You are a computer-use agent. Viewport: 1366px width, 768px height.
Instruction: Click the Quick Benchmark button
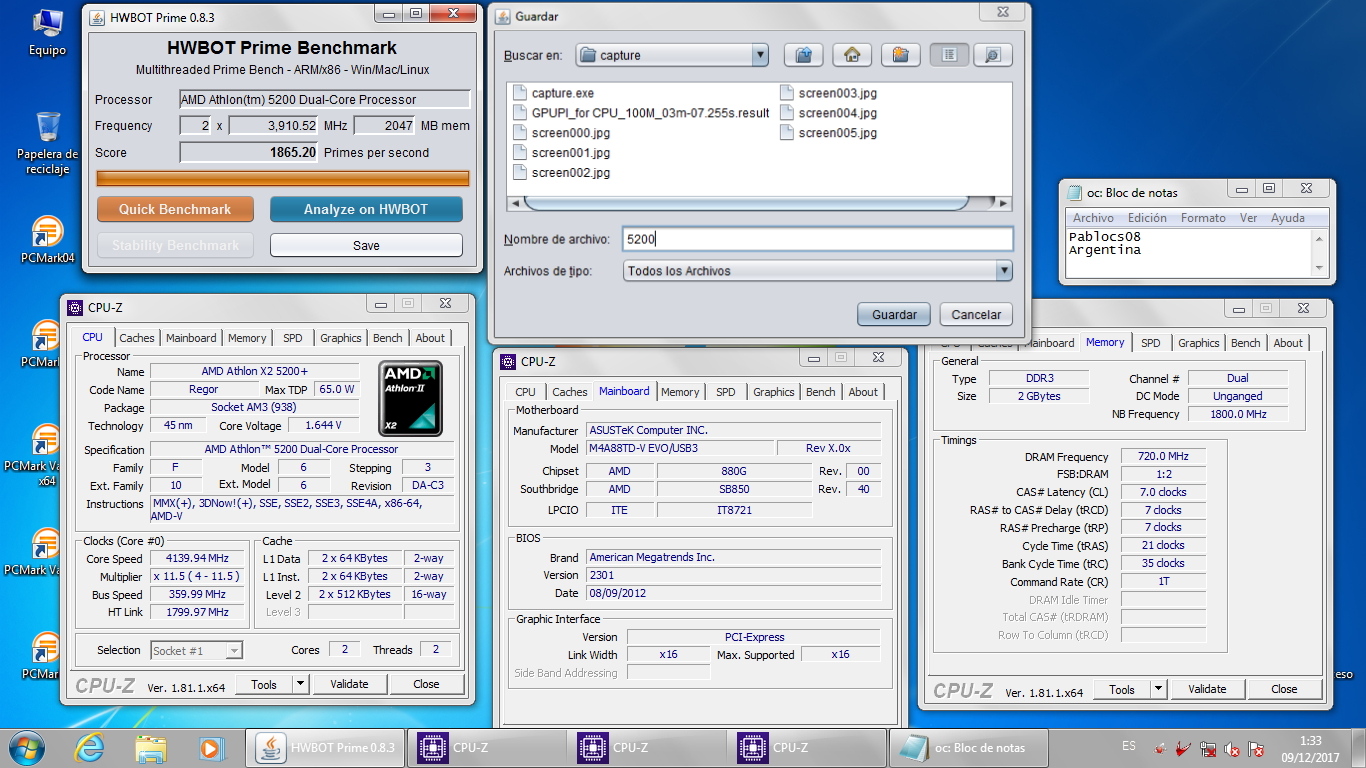175,209
